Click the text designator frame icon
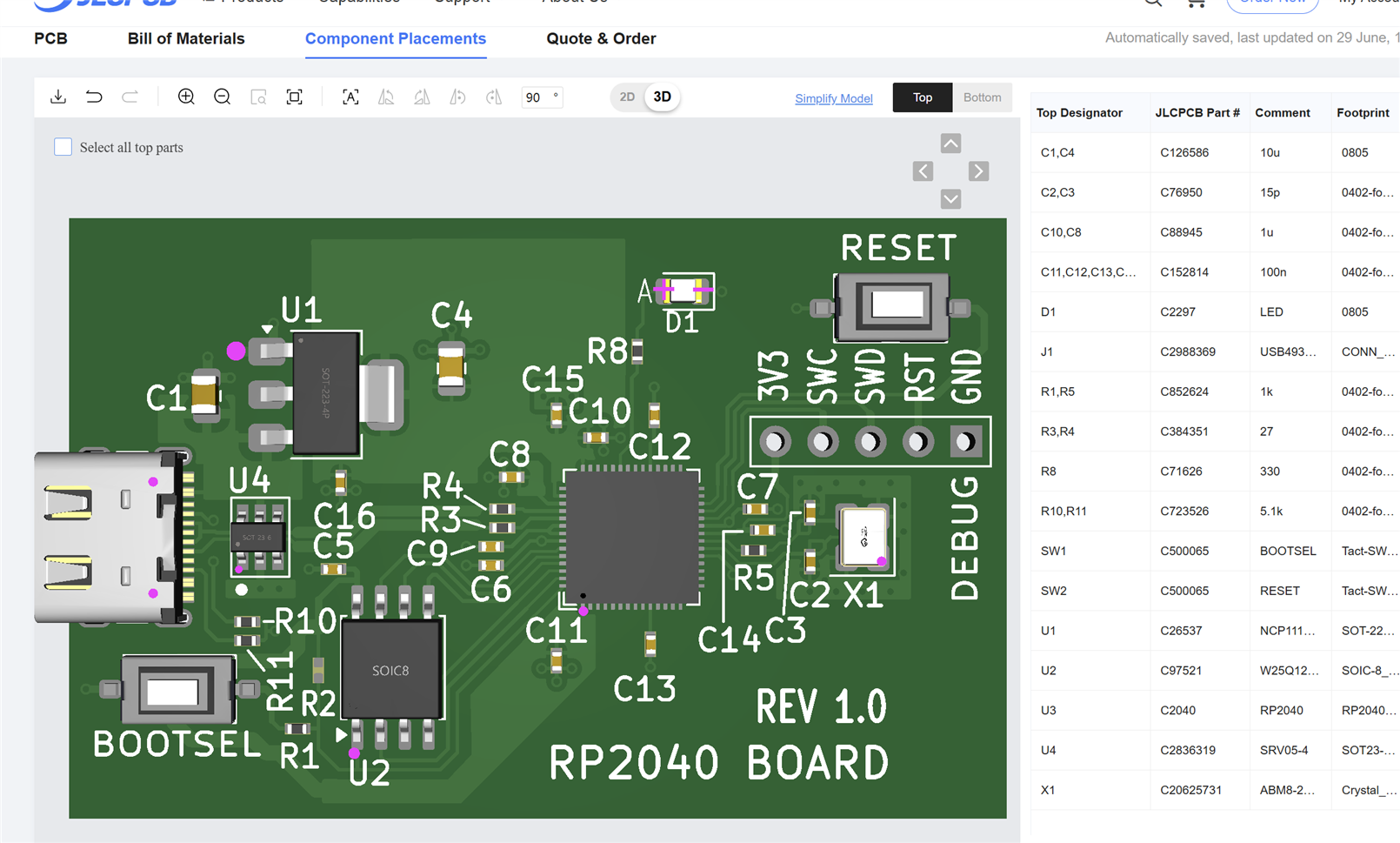1400x843 pixels. click(350, 97)
